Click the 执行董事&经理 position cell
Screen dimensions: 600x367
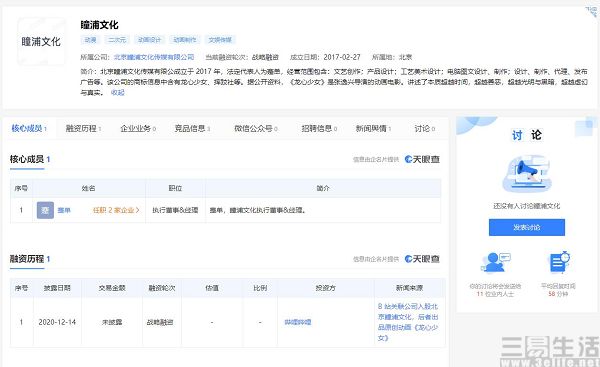click(175, 210)
